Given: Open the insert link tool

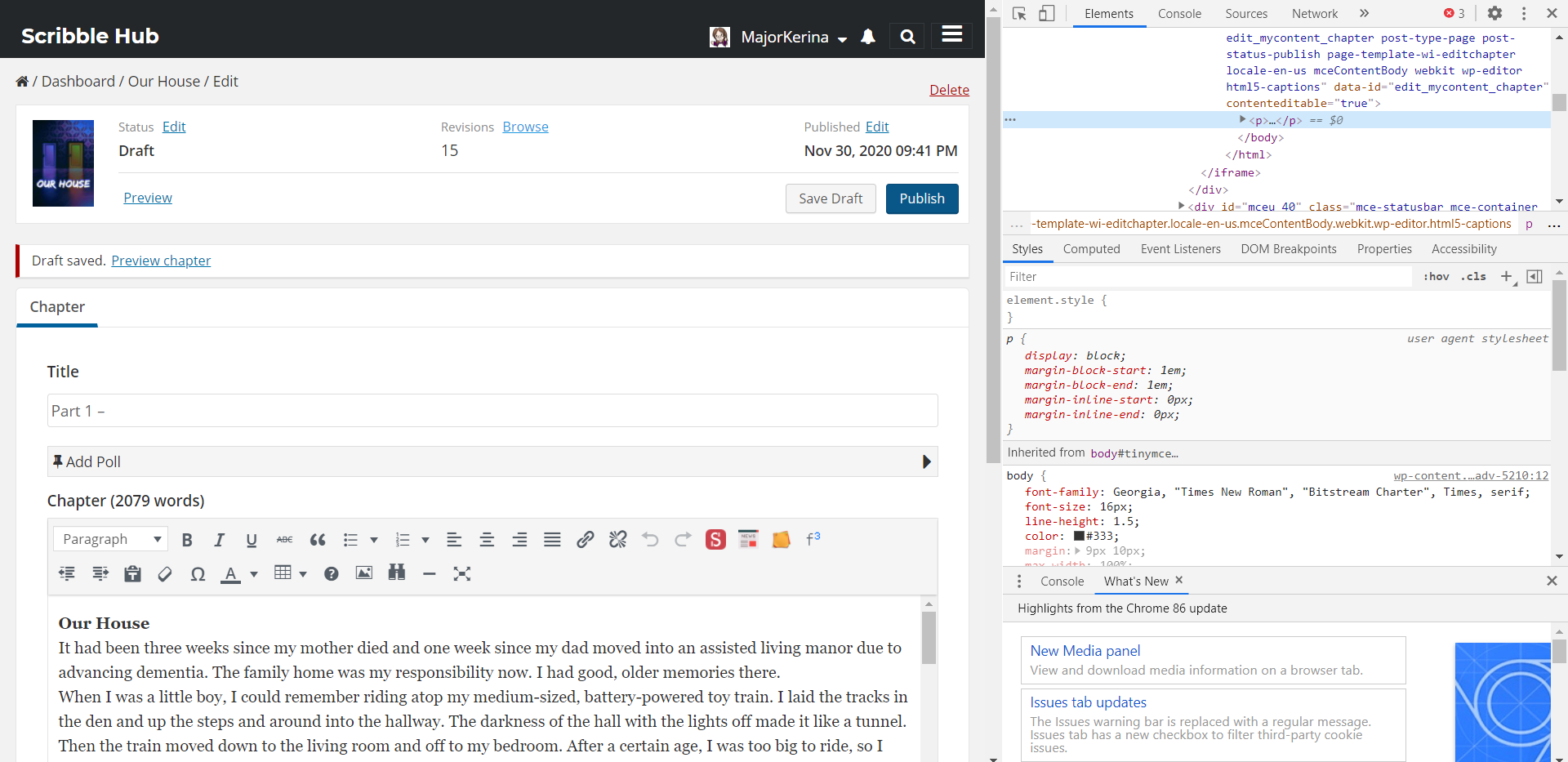Looking at the screenshot, I should [585, 540].
